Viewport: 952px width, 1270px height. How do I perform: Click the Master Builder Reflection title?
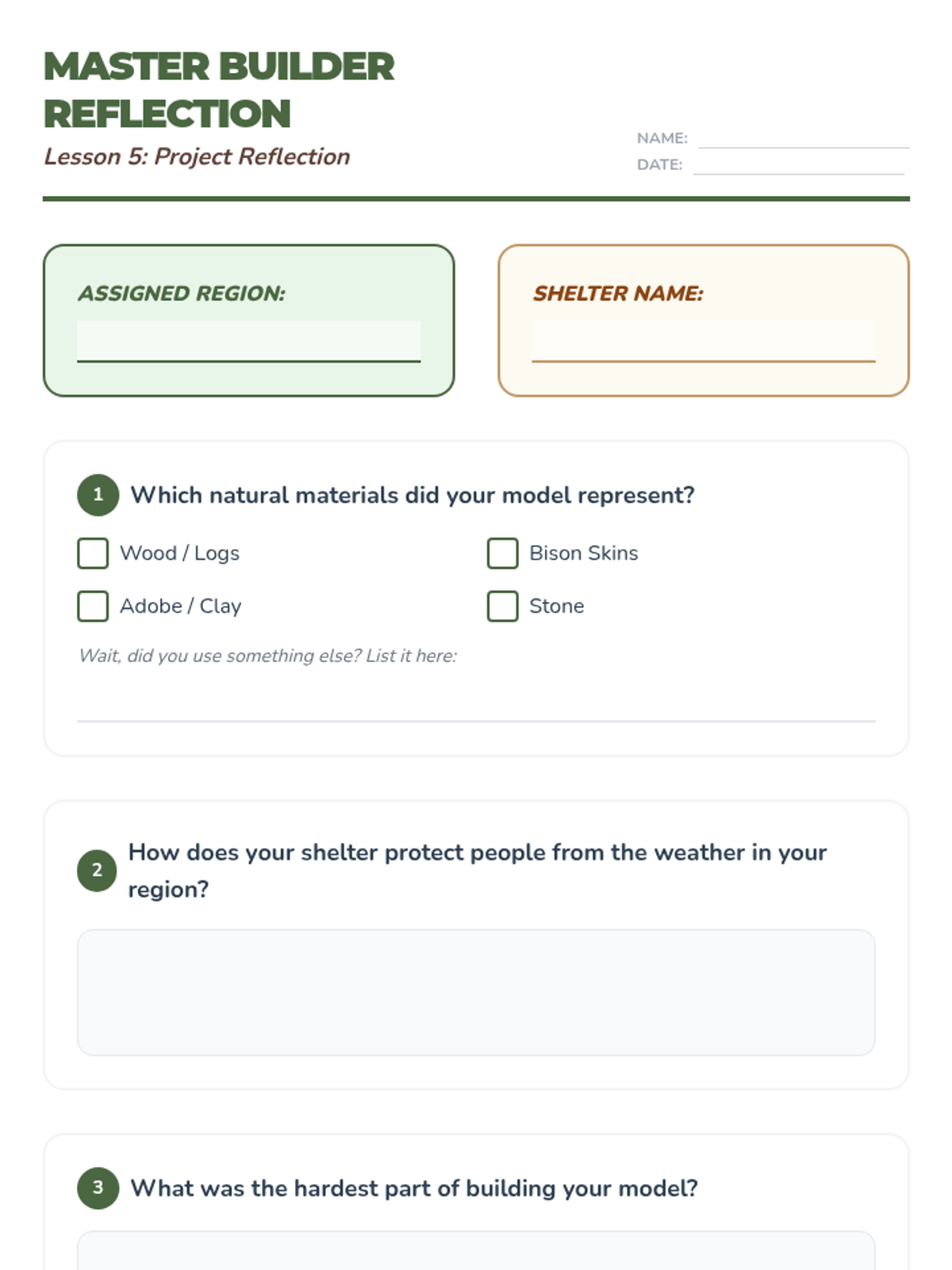click(x=219, y=90)
